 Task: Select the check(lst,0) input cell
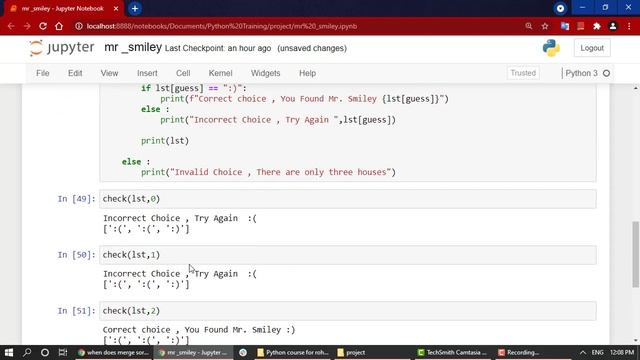(348, 199)
